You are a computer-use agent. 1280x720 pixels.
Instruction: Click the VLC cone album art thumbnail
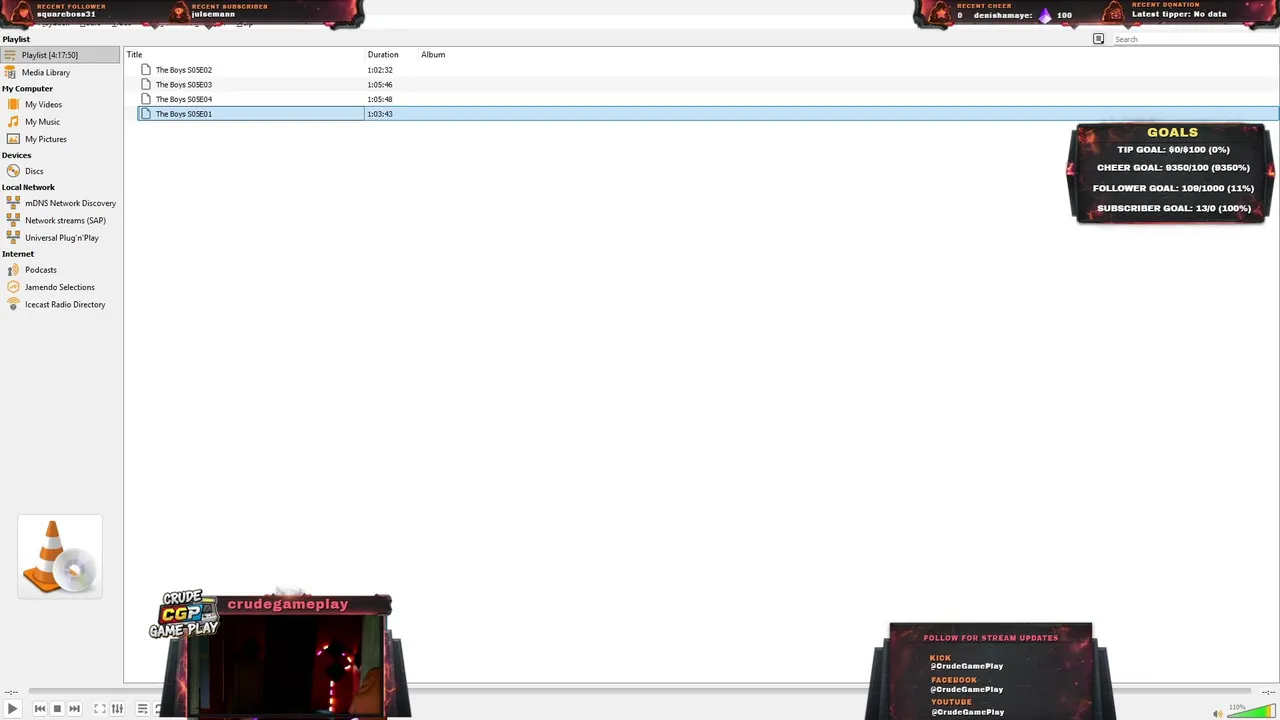pos(60,557)
